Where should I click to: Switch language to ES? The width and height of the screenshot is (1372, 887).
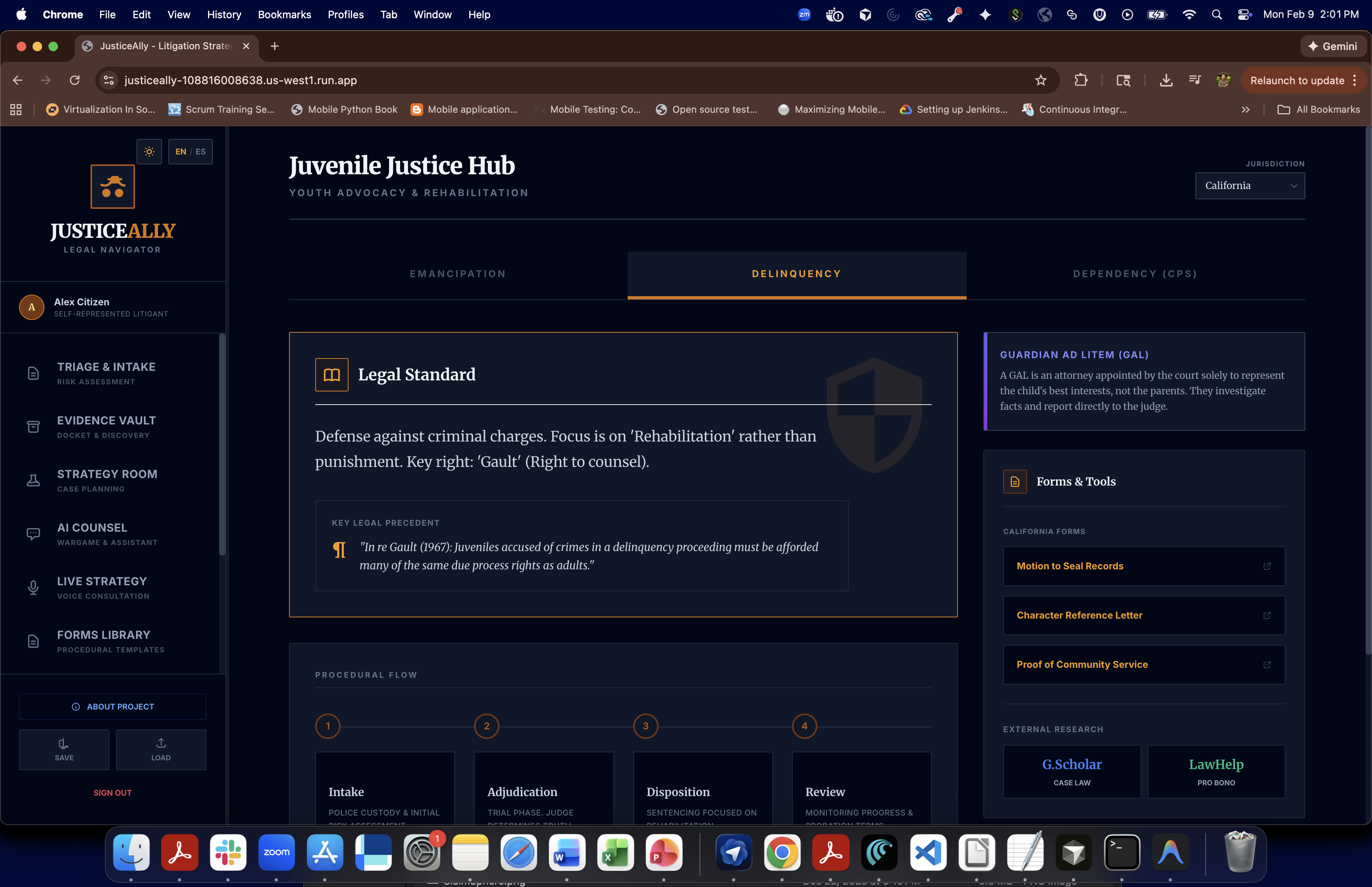[200, 152]
